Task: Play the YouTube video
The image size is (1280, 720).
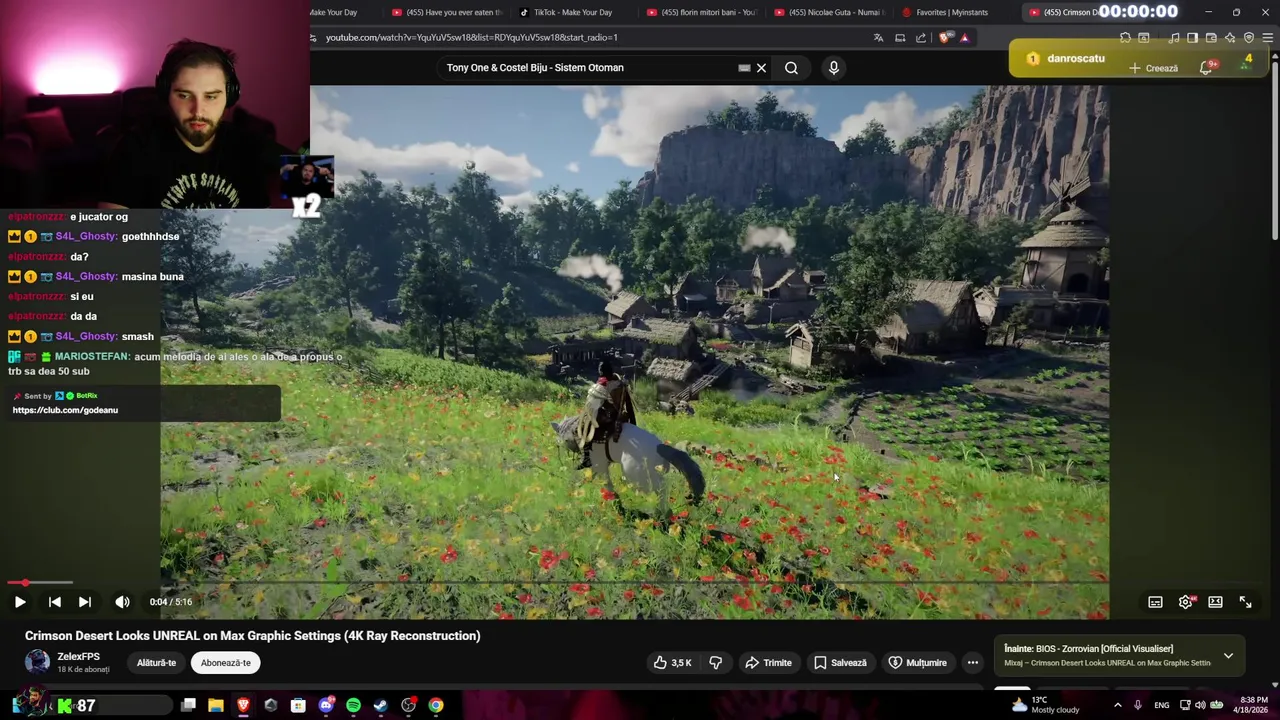Action: click(x=19, y=602)
